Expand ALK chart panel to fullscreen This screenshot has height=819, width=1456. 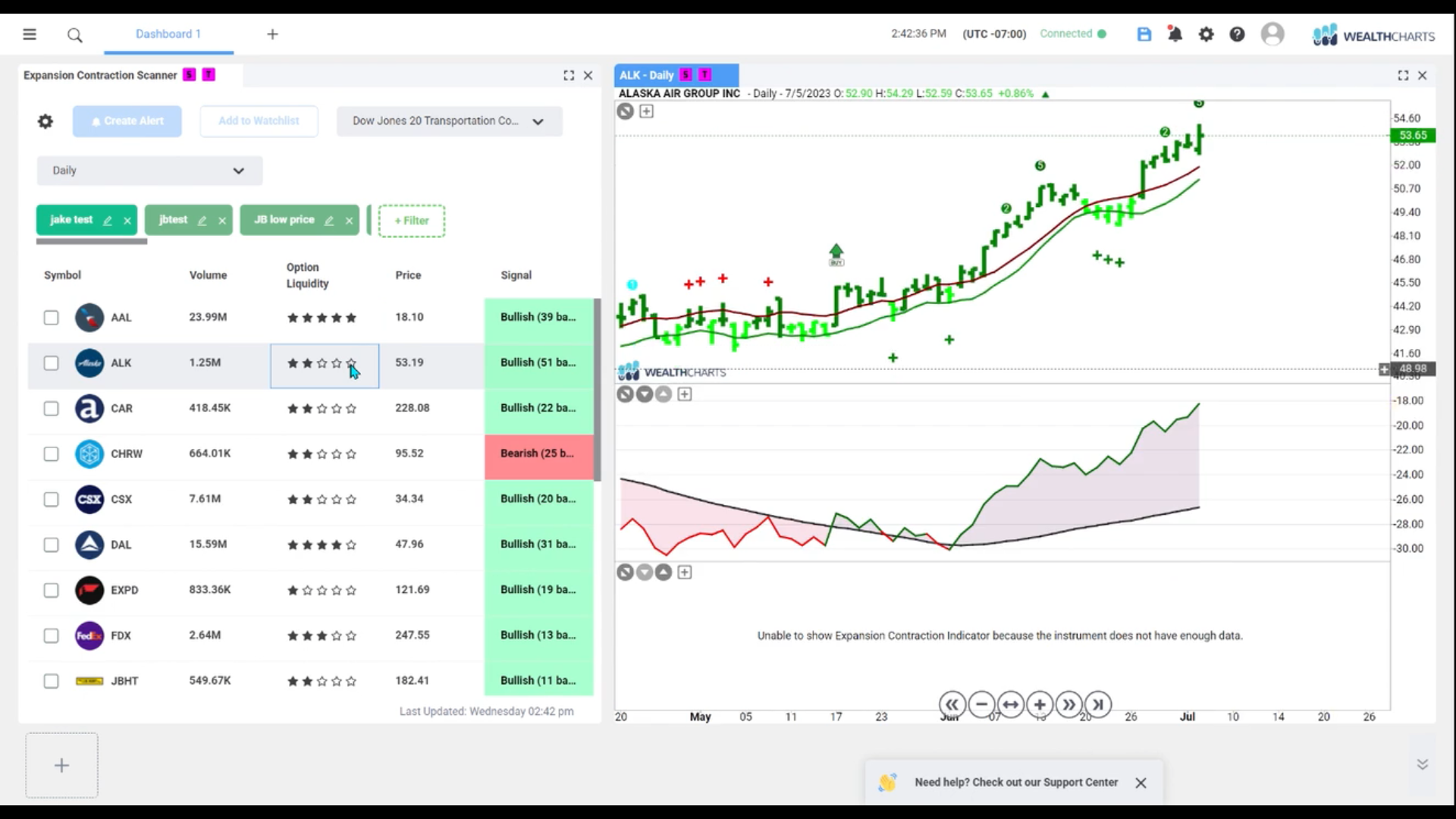1403,75
